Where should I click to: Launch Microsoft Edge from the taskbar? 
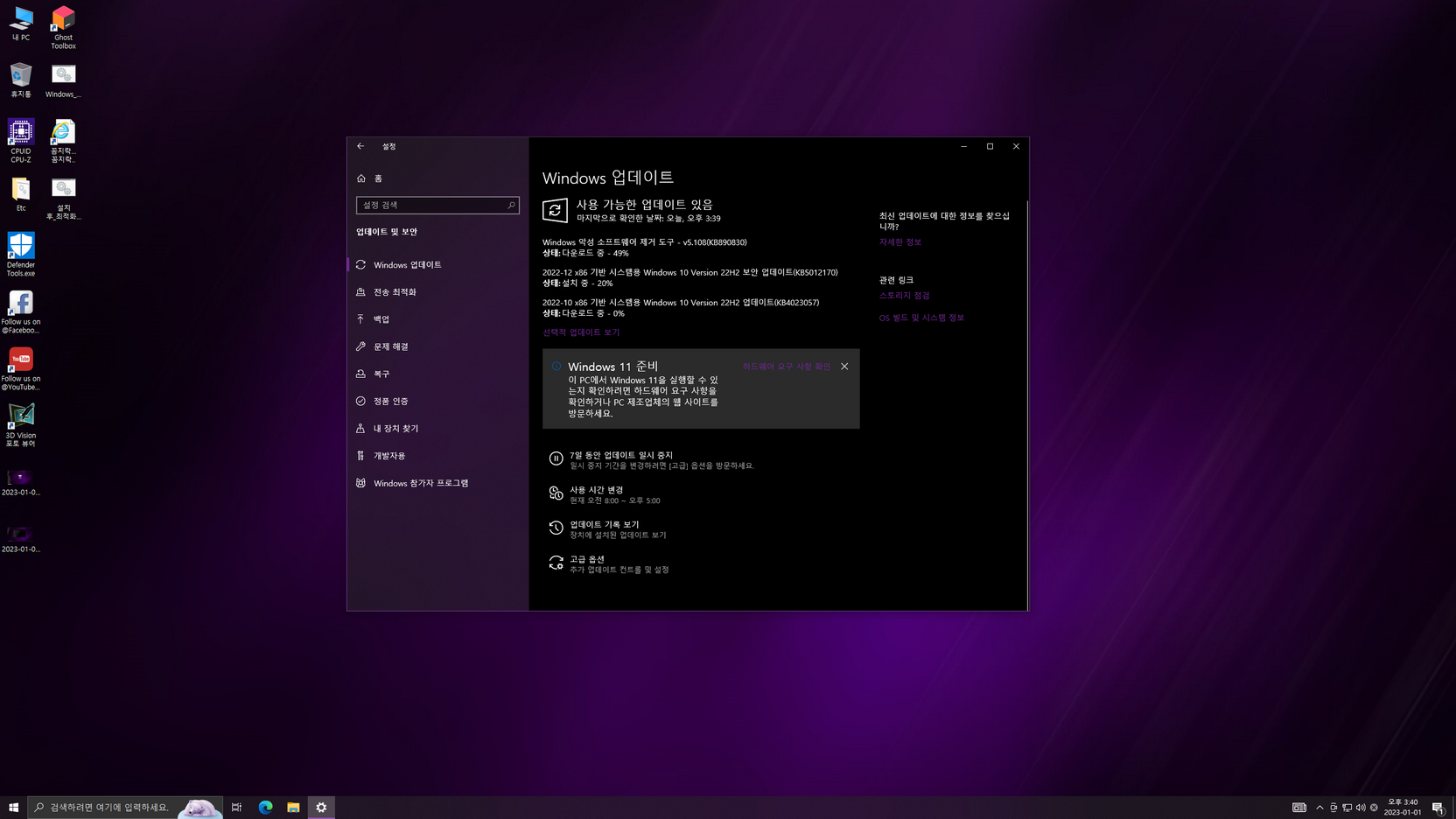tap(265, 808)
